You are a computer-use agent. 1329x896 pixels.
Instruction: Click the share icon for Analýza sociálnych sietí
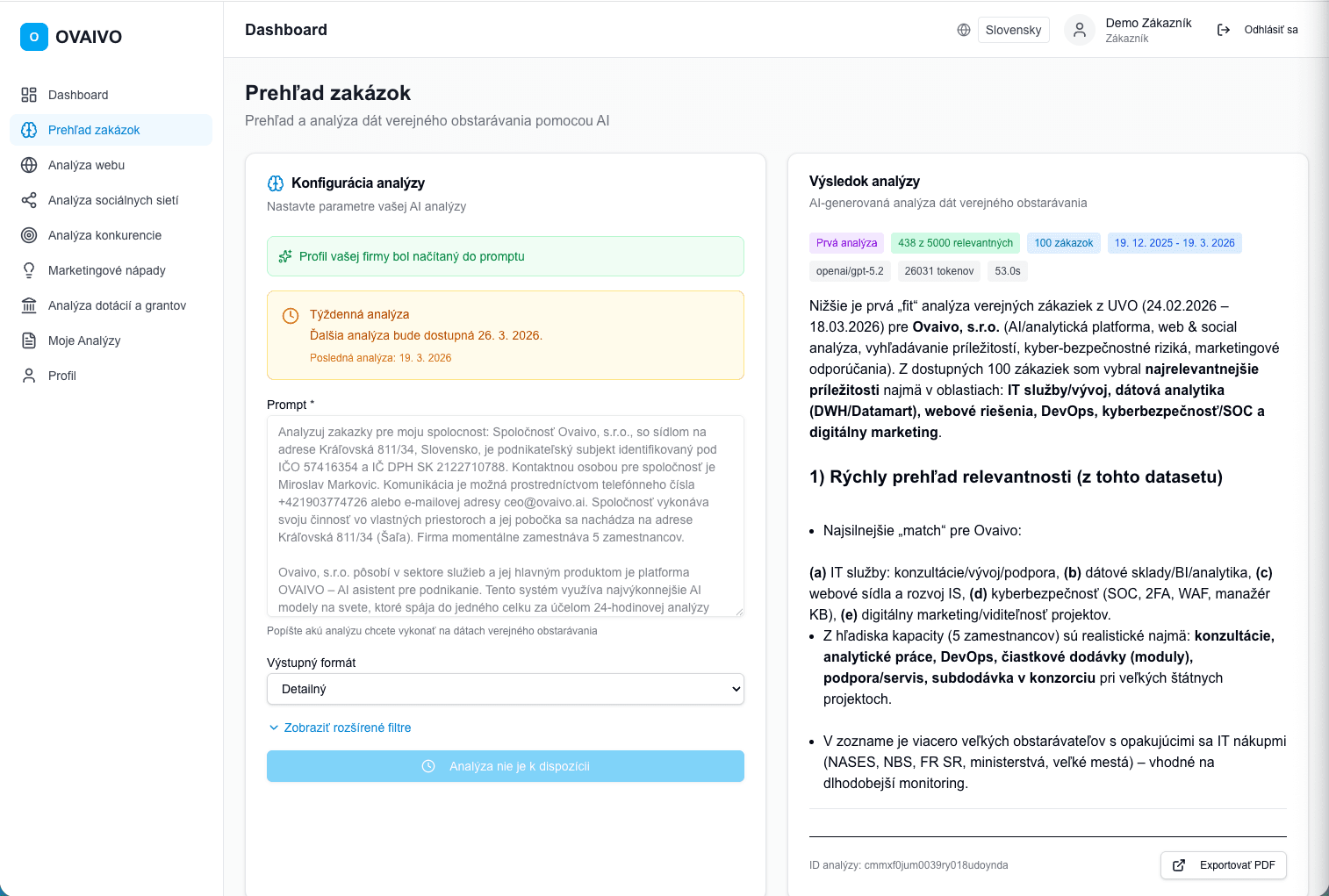(x=29, y=200)
